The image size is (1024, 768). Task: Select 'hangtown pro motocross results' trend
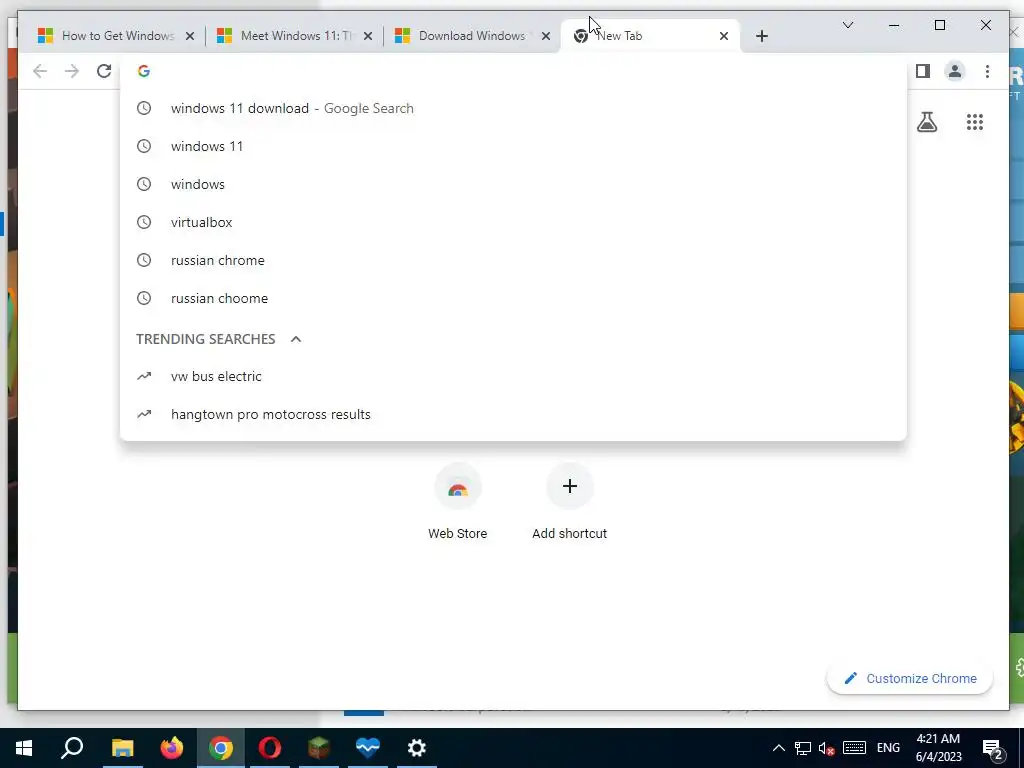tap(513, 414)
